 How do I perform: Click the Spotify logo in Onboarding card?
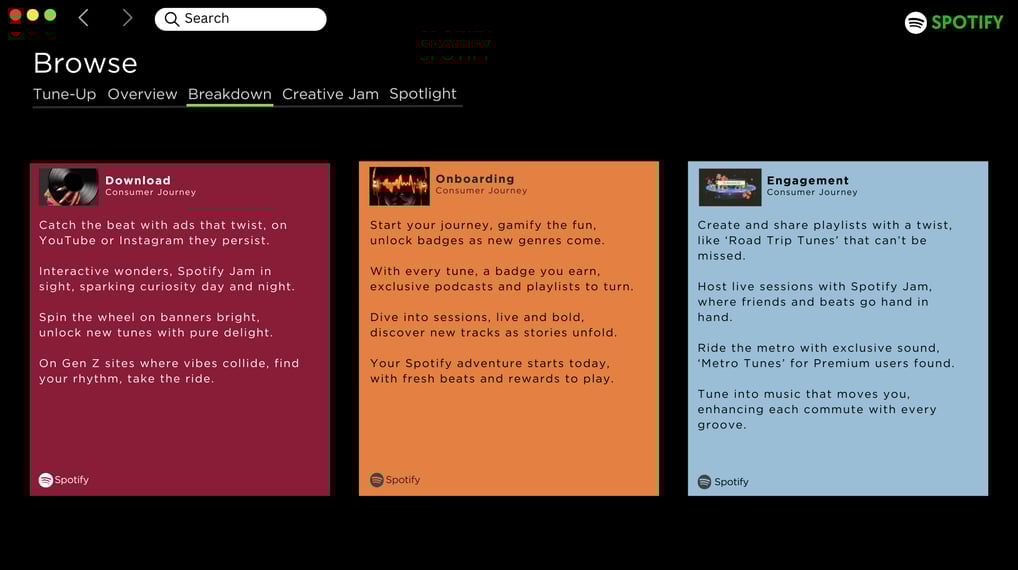point(395,480)
